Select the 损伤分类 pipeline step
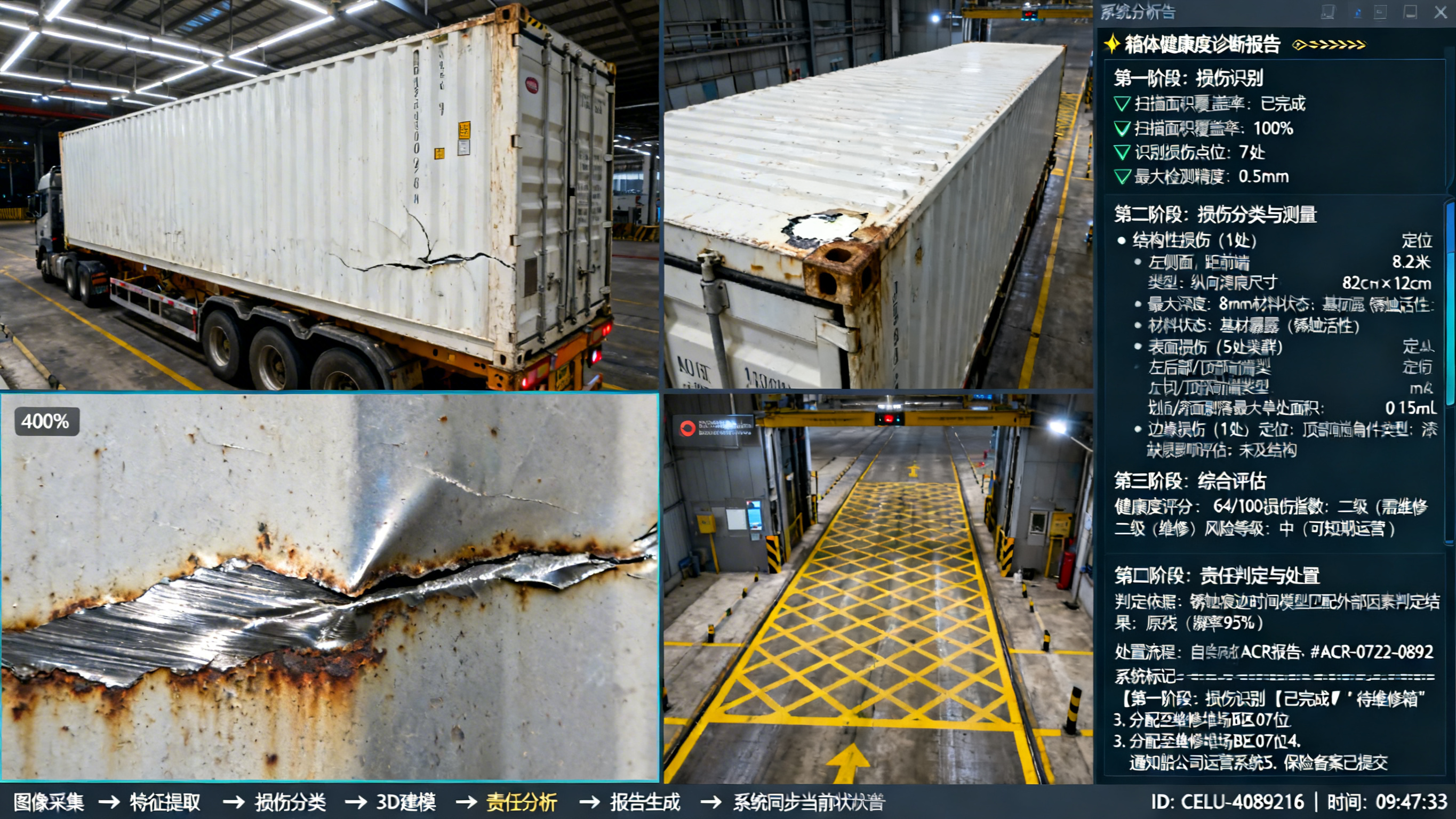Viewport: 1456px width, 819px height. click(290, 801)
